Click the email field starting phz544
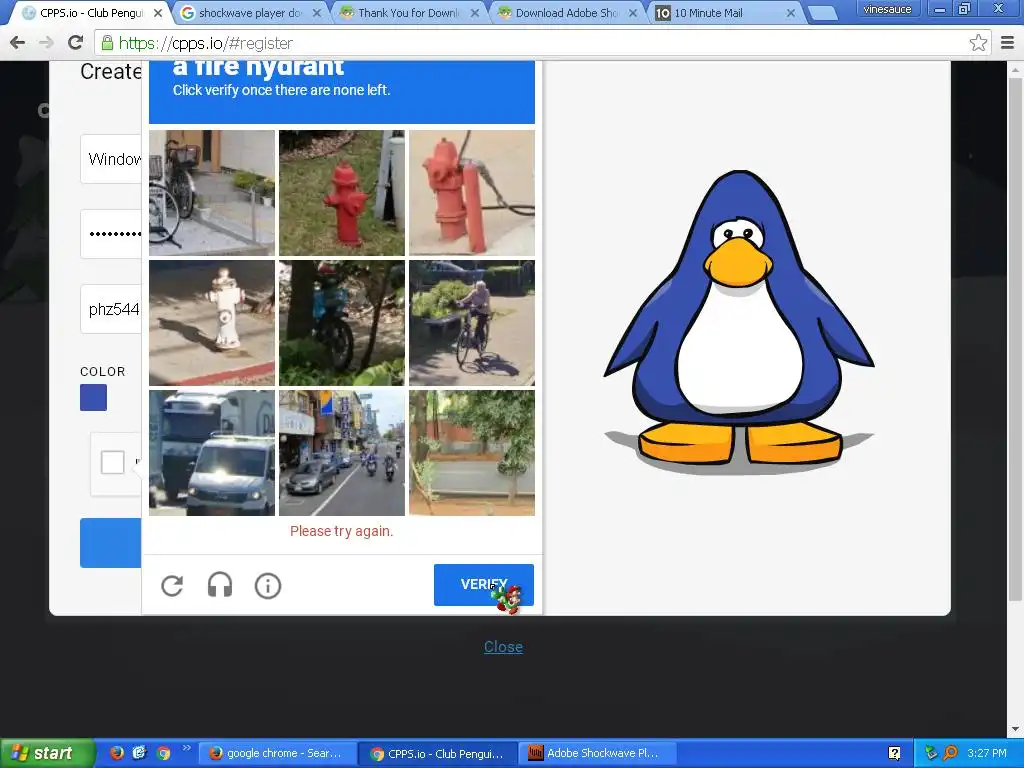 (111, 309)
